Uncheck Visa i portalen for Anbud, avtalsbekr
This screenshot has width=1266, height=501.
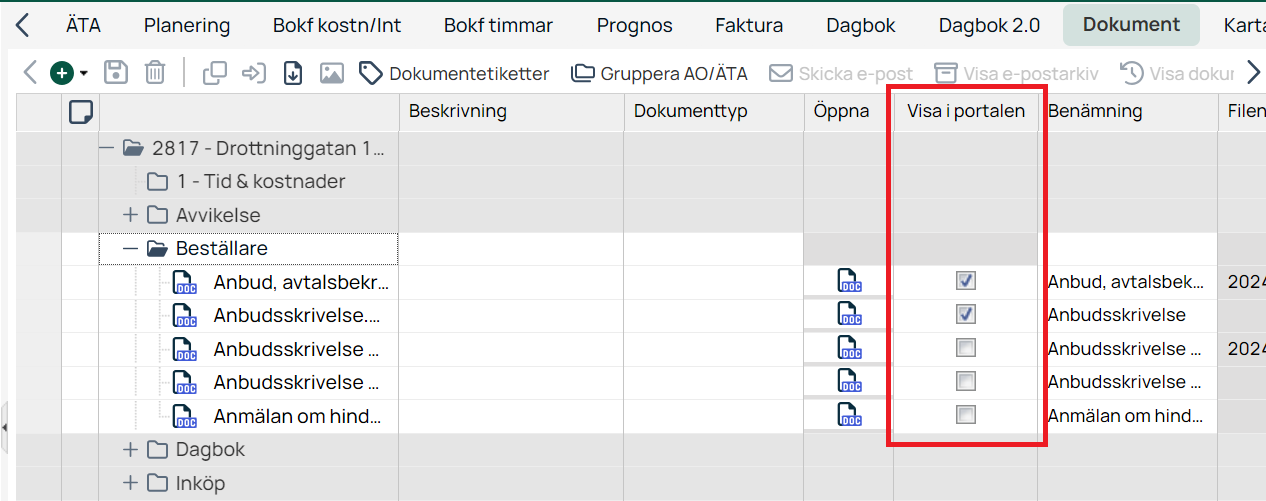point(965,281)
